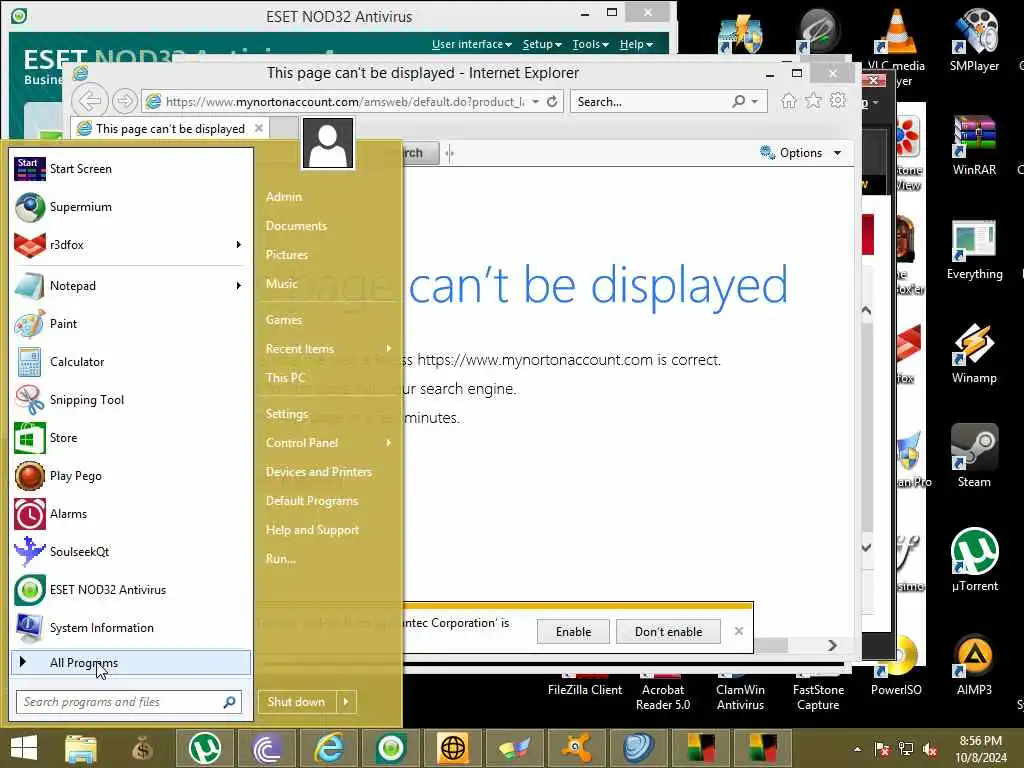Expand the Notepad jump list arrow

click(238, 285)
